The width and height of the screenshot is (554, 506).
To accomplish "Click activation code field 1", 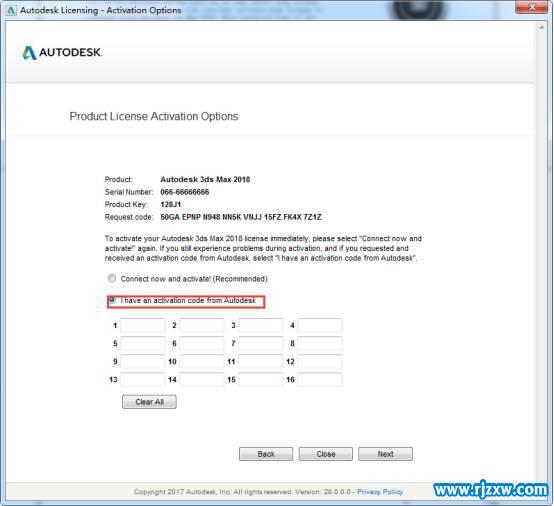I will coord(143,325).
